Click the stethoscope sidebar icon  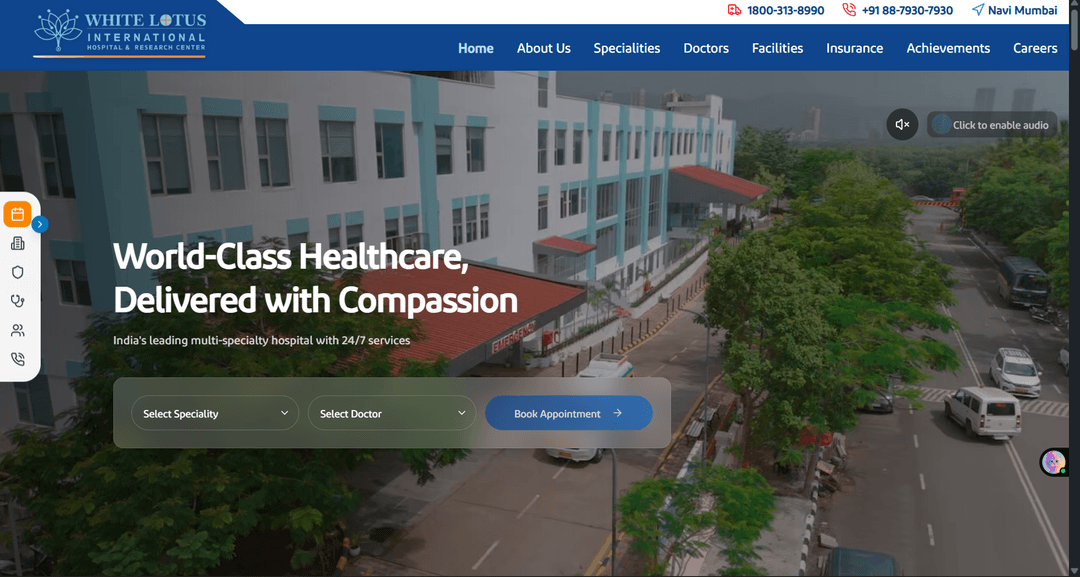tap(18, 301)
